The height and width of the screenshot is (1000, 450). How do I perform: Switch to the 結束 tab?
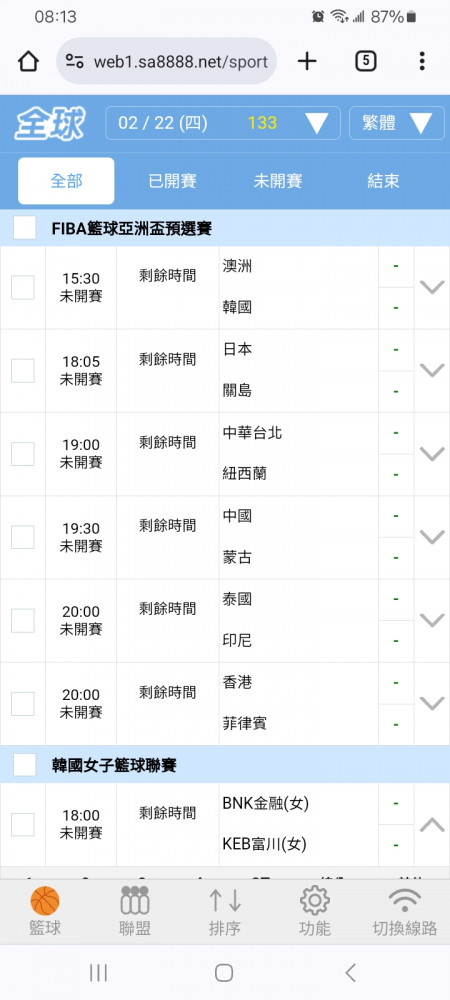click(383, 181)
